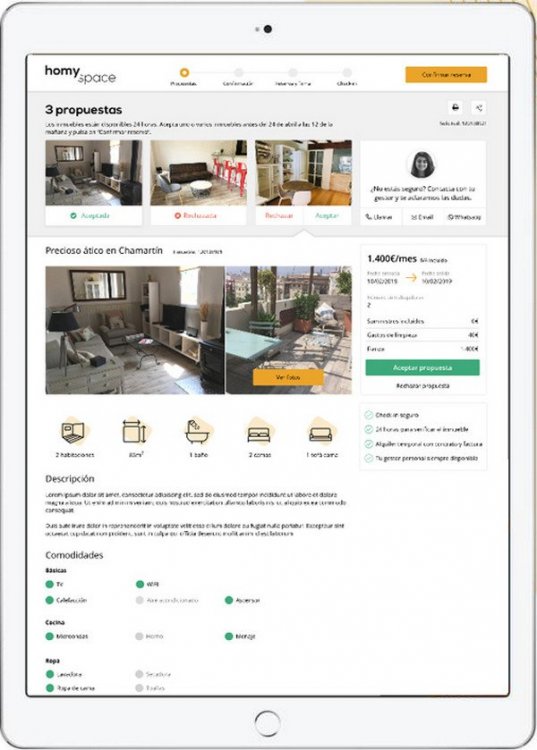Click the sofa cama icon
The image size is (537, 750).
pyautogui.click(x=321, y=431)
